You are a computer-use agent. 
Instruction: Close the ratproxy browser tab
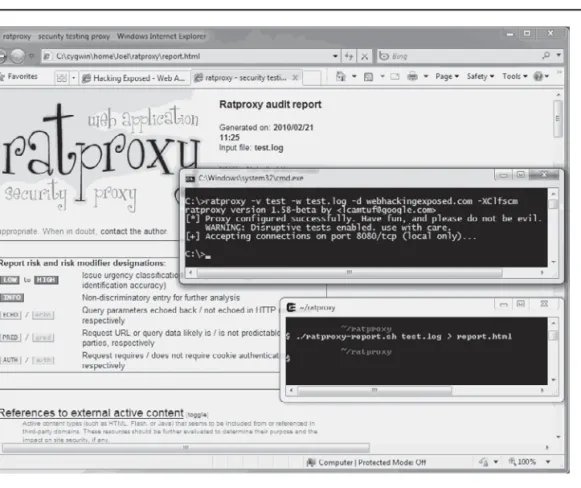[295, 78]
